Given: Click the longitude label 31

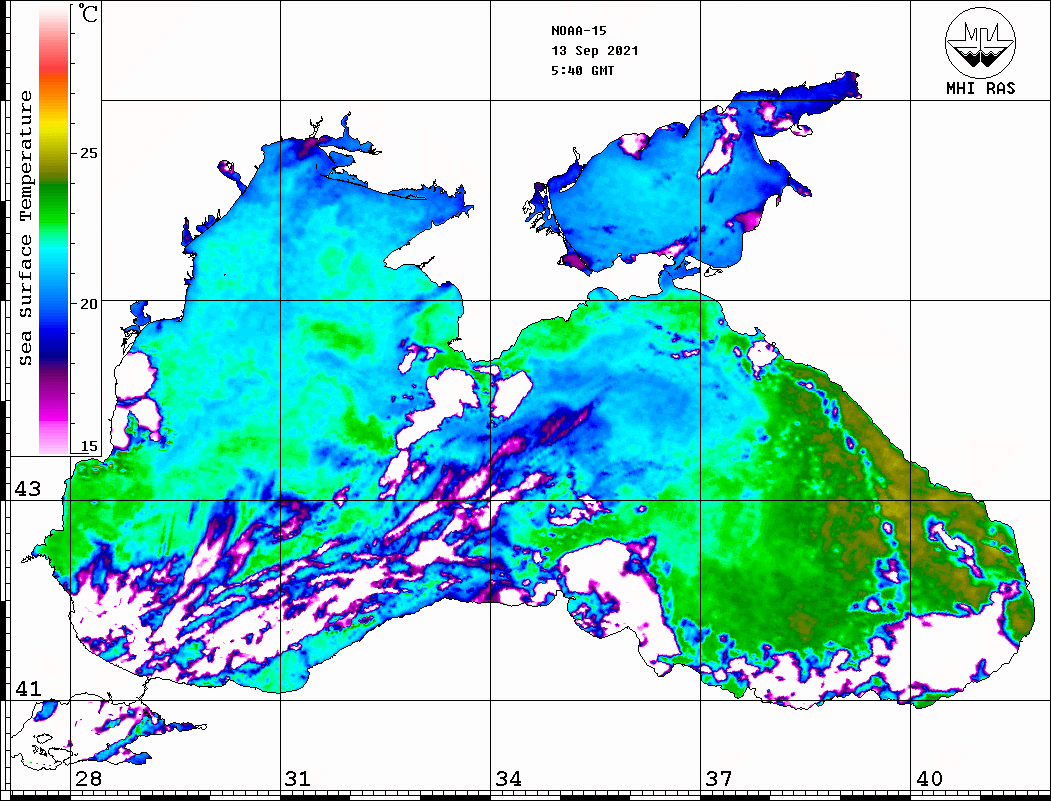Looking at the screenshot, I should (x=298, y=778).
